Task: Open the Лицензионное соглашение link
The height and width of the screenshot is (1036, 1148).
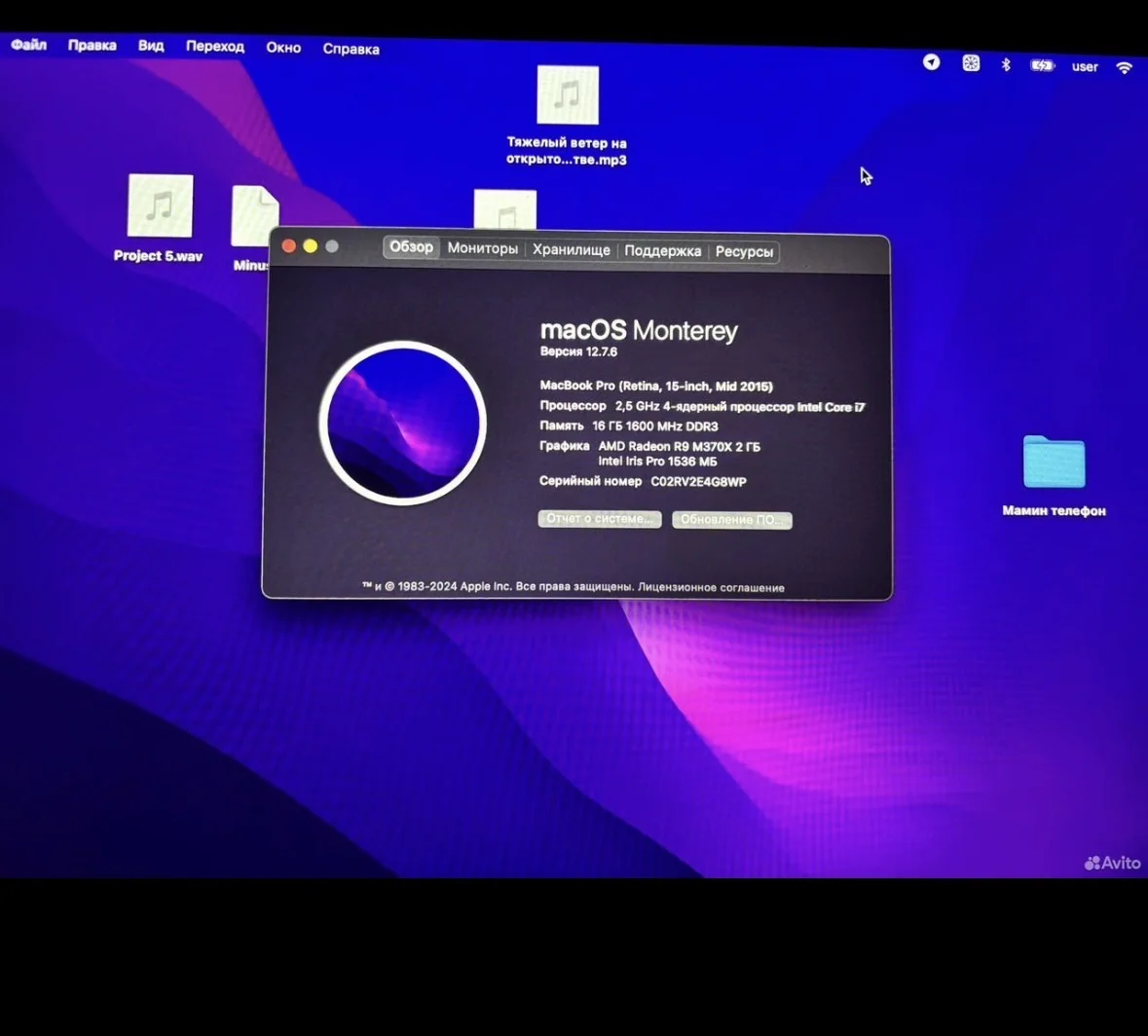Action: point(711,587)
